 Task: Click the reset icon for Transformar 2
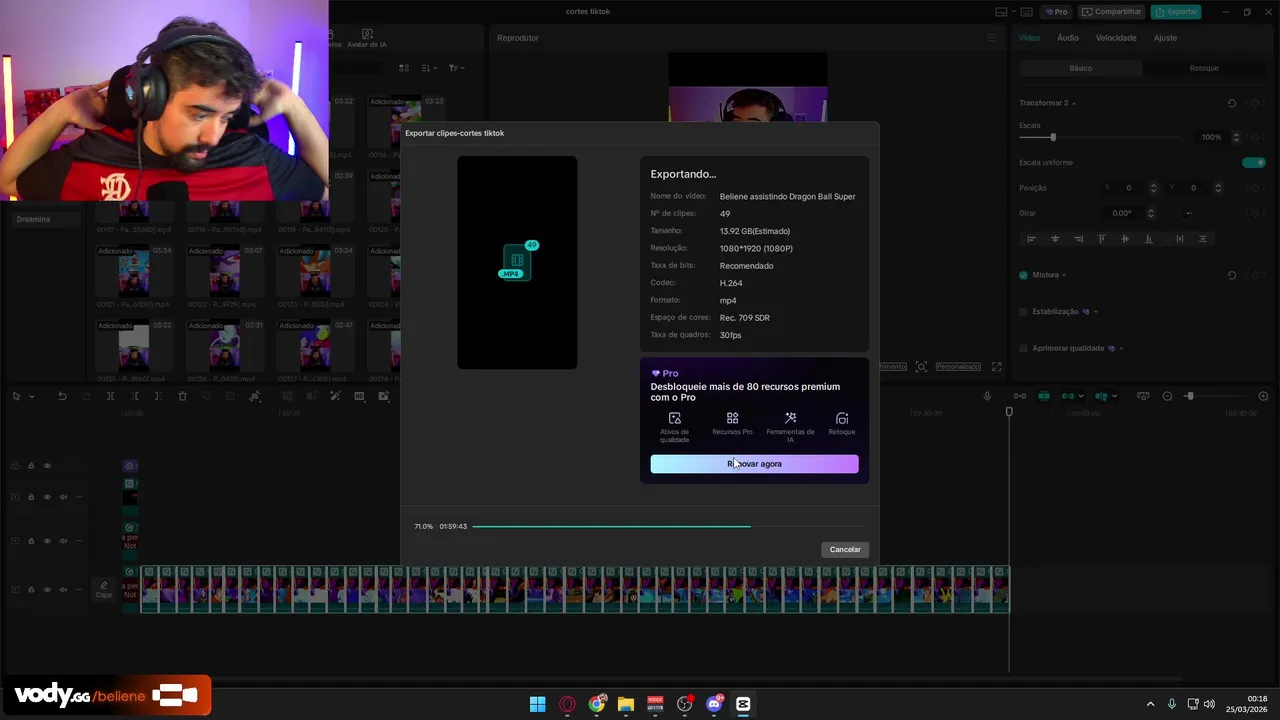pos(1232,103)
